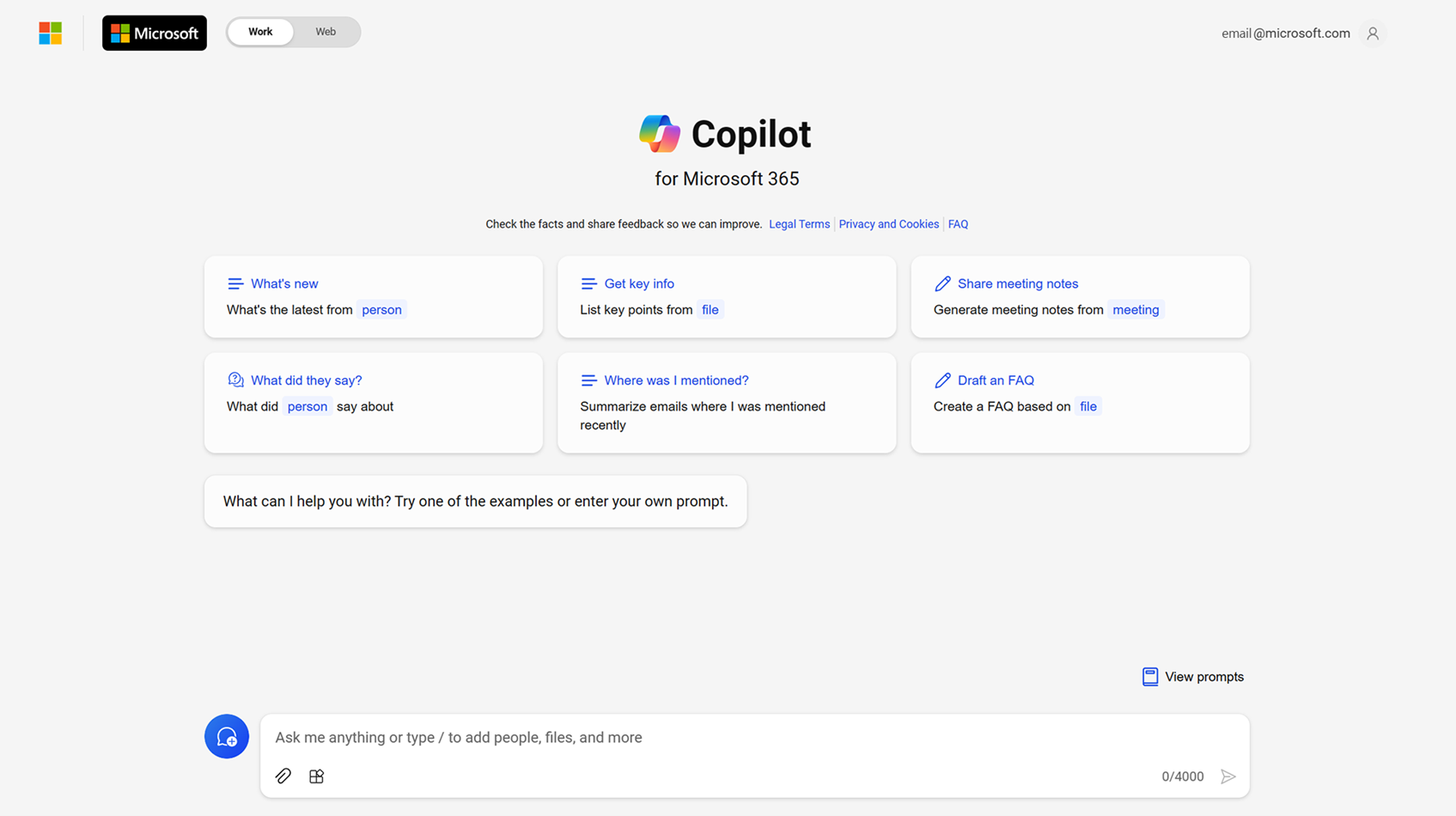Screen dimensions: 1456x816
Task: Choose the What did they say prompt
Action: [306, 380]
